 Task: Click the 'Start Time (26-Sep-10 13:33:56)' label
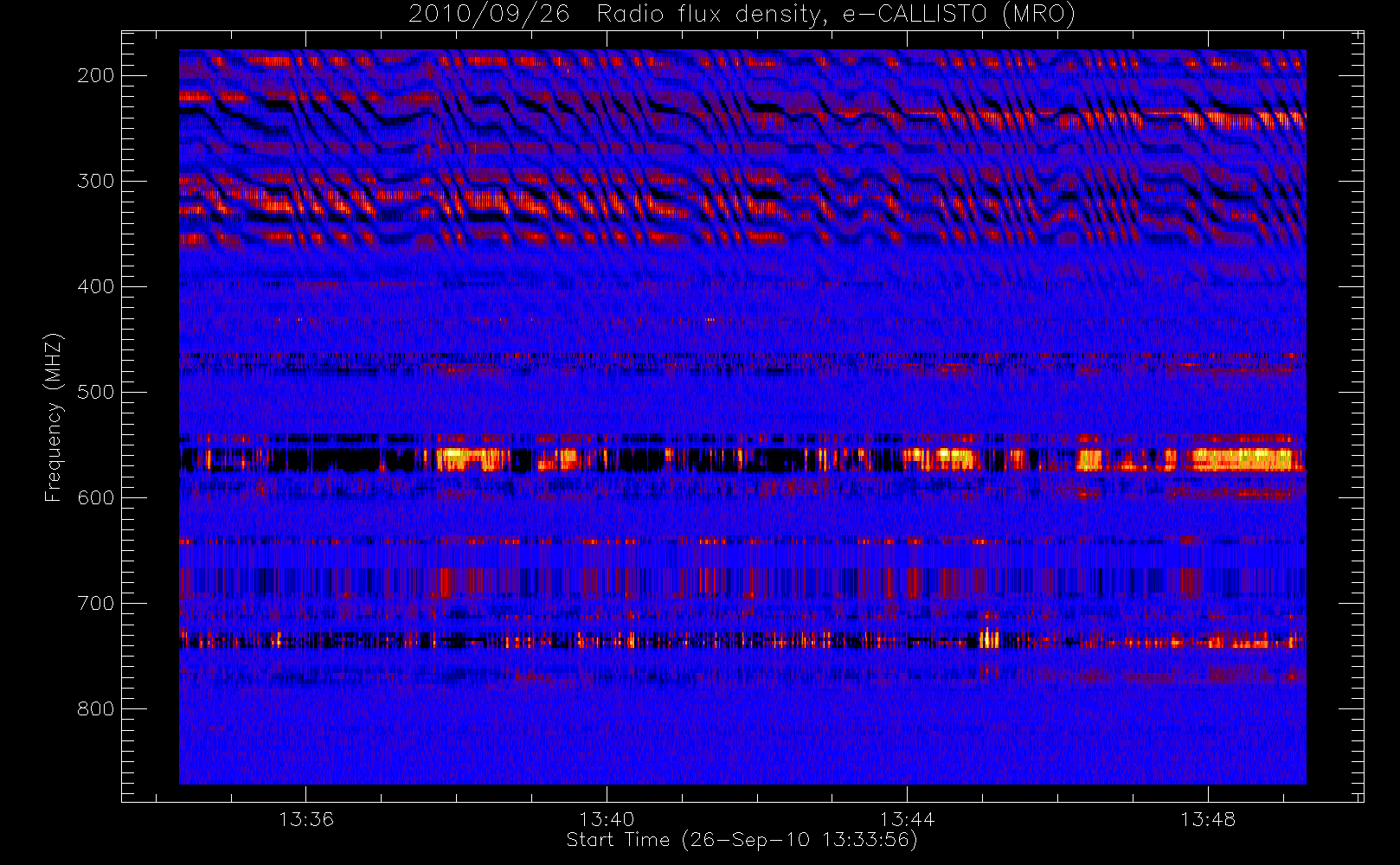click(742, 840)
